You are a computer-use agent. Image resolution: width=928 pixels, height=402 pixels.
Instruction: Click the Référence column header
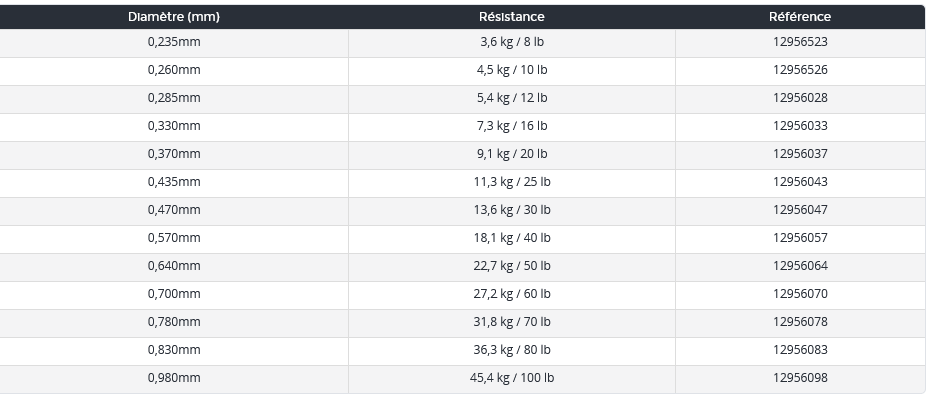pos(800,17)
